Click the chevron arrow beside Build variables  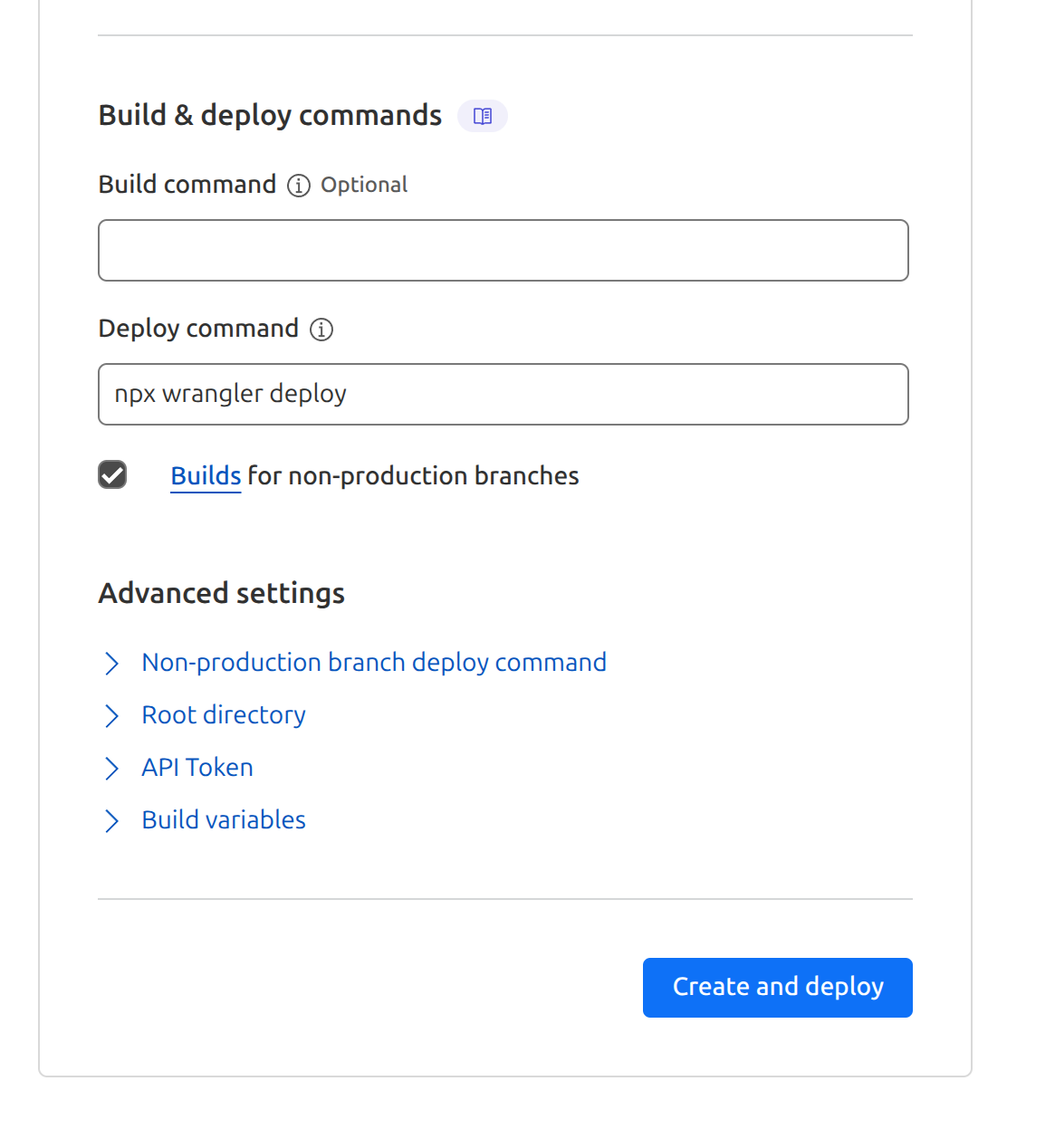click(111, 821)
